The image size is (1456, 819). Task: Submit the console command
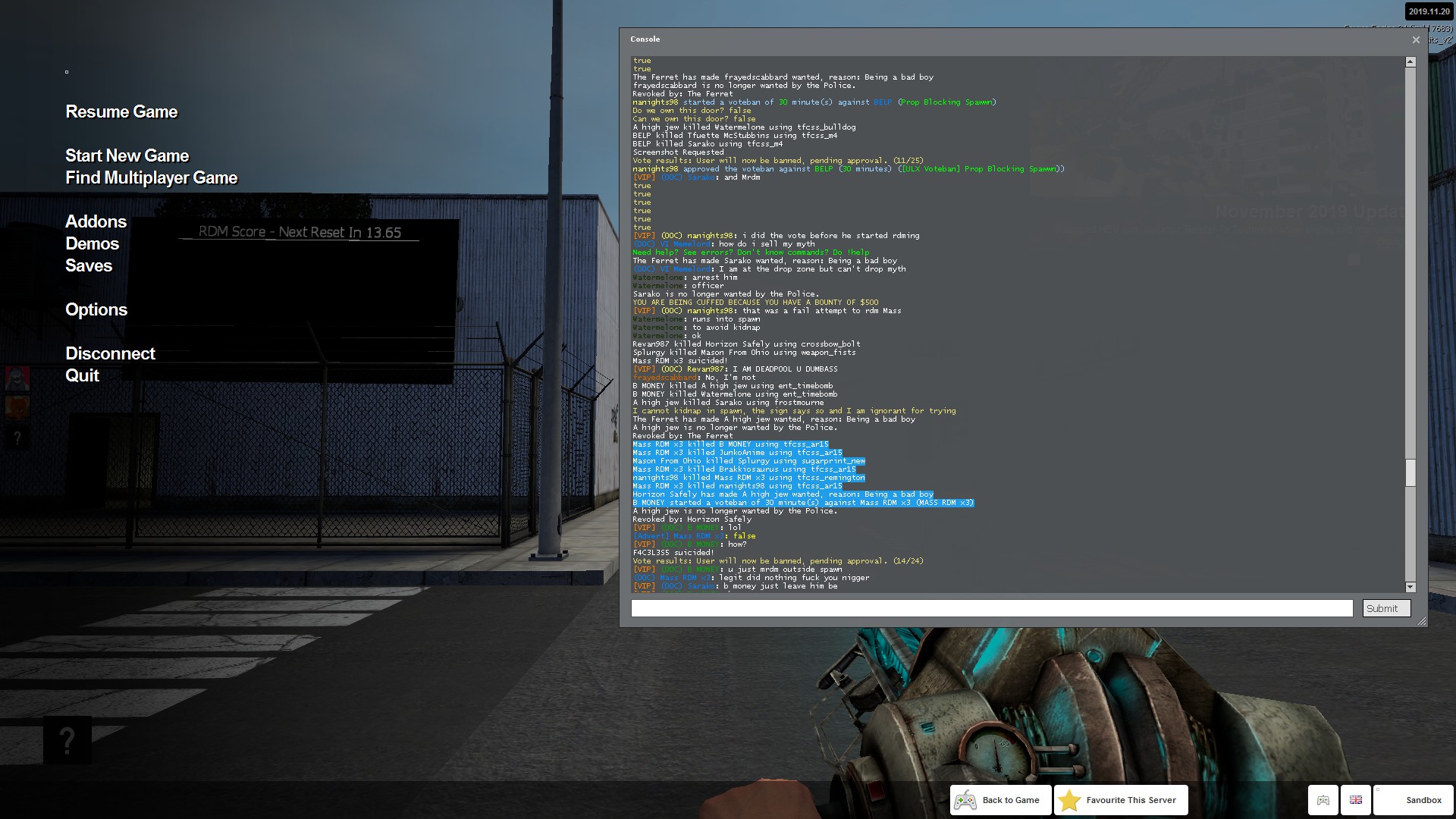click(1386, 608)
